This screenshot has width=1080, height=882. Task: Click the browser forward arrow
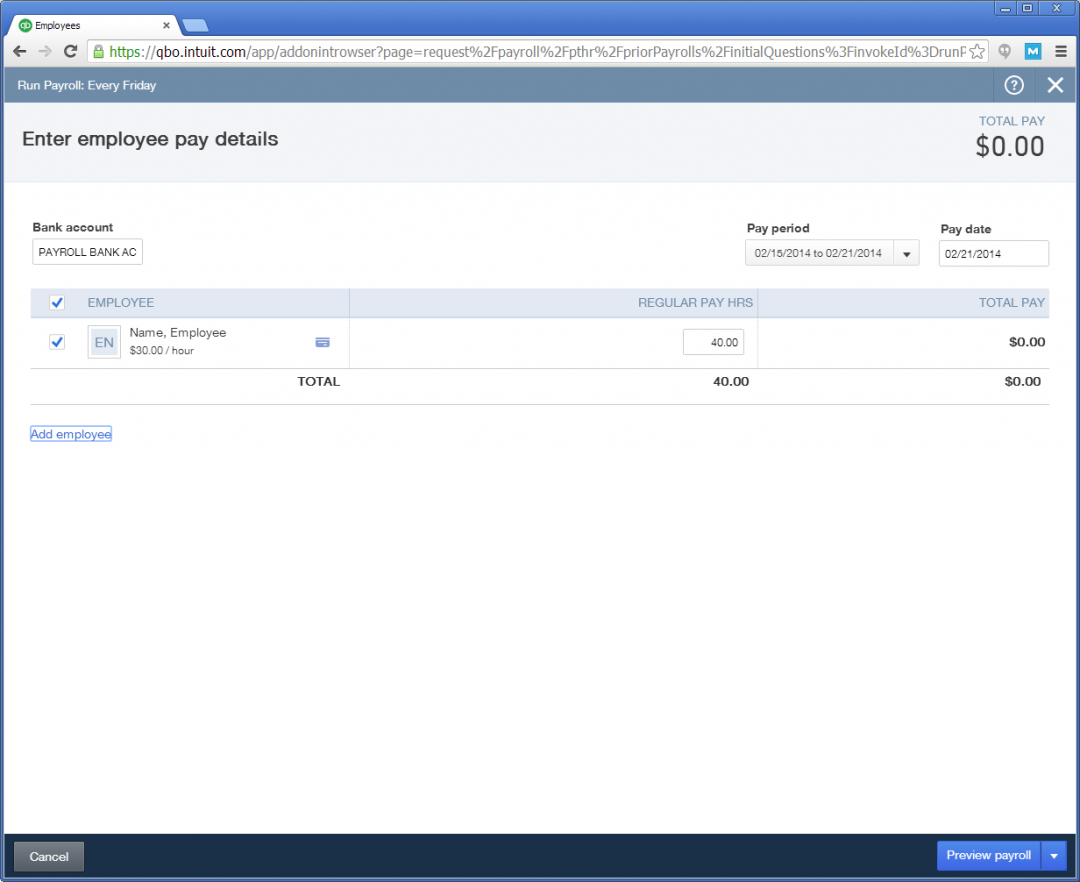click(x=43, y=51)
